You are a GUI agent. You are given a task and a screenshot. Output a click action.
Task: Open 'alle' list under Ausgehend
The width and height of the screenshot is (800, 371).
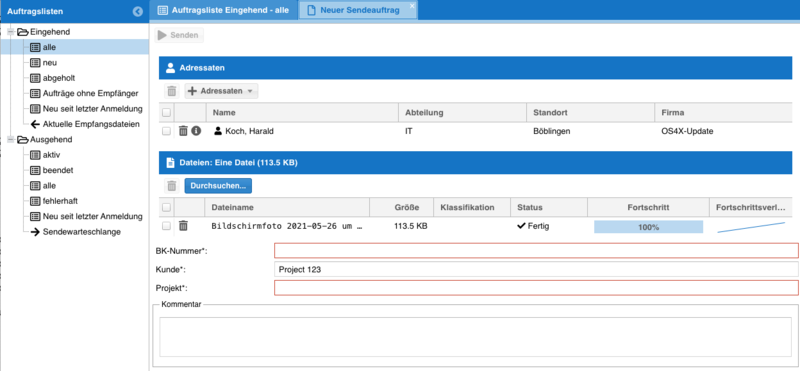point(50,186)
